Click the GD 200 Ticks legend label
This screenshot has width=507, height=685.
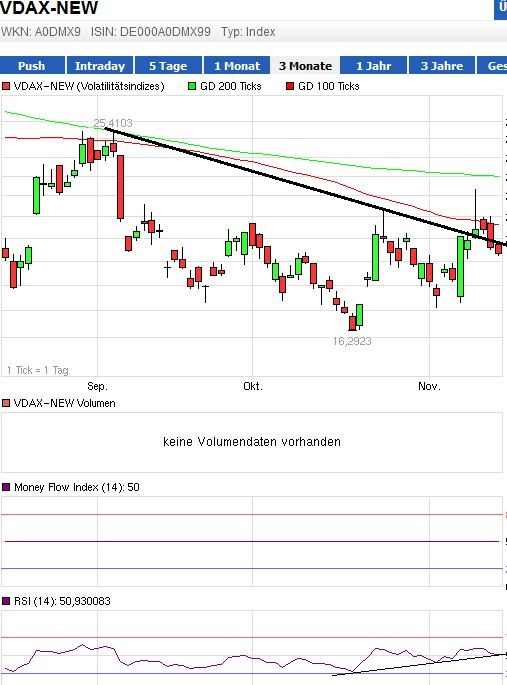[231, 86]
